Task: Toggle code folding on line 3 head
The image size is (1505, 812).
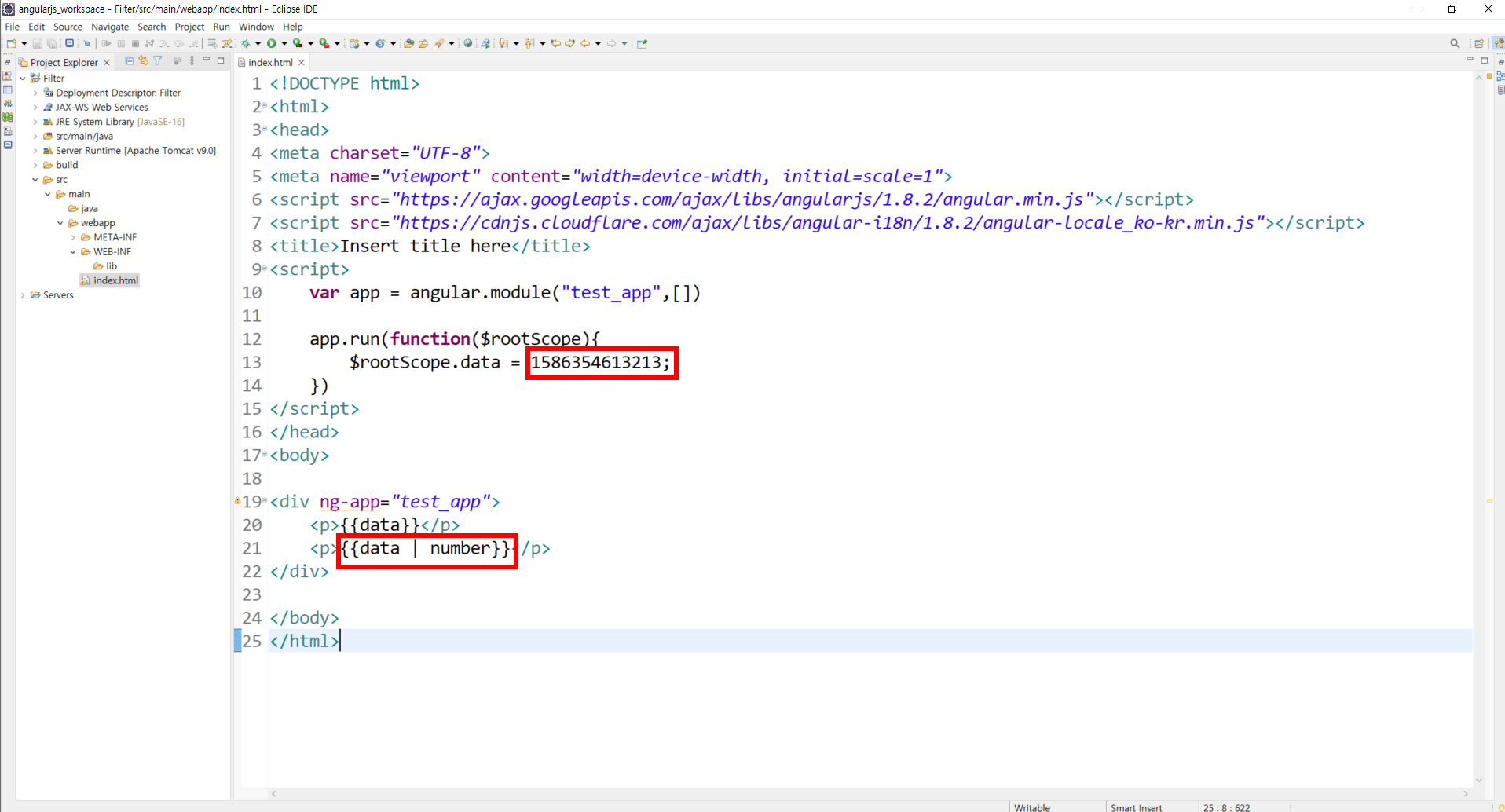Action: [x=265, y=129]
